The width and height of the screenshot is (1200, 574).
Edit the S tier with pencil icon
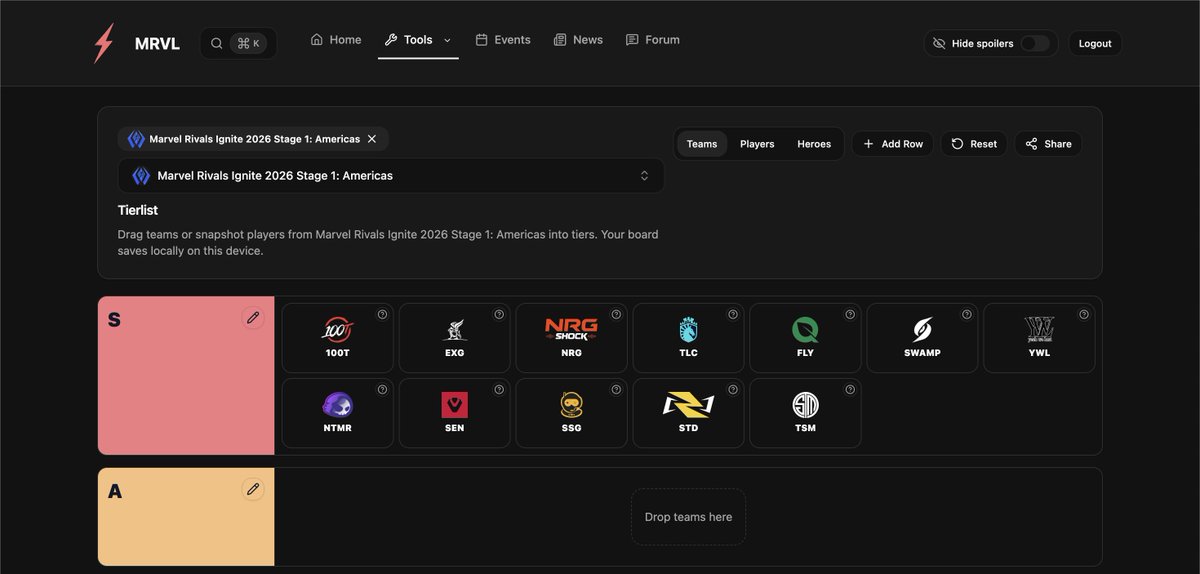click(253, 318)
